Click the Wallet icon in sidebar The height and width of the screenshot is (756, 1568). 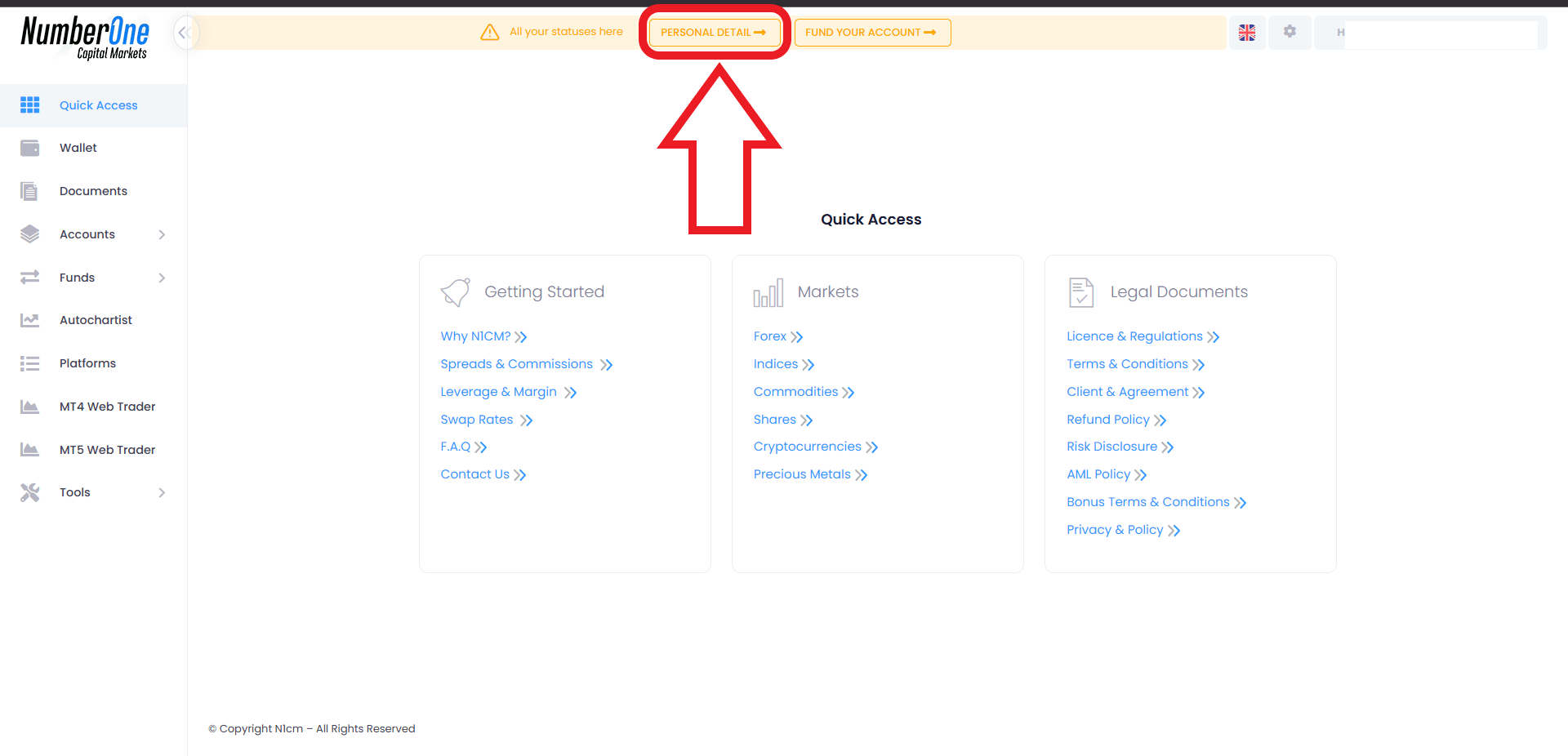(30, 148)
